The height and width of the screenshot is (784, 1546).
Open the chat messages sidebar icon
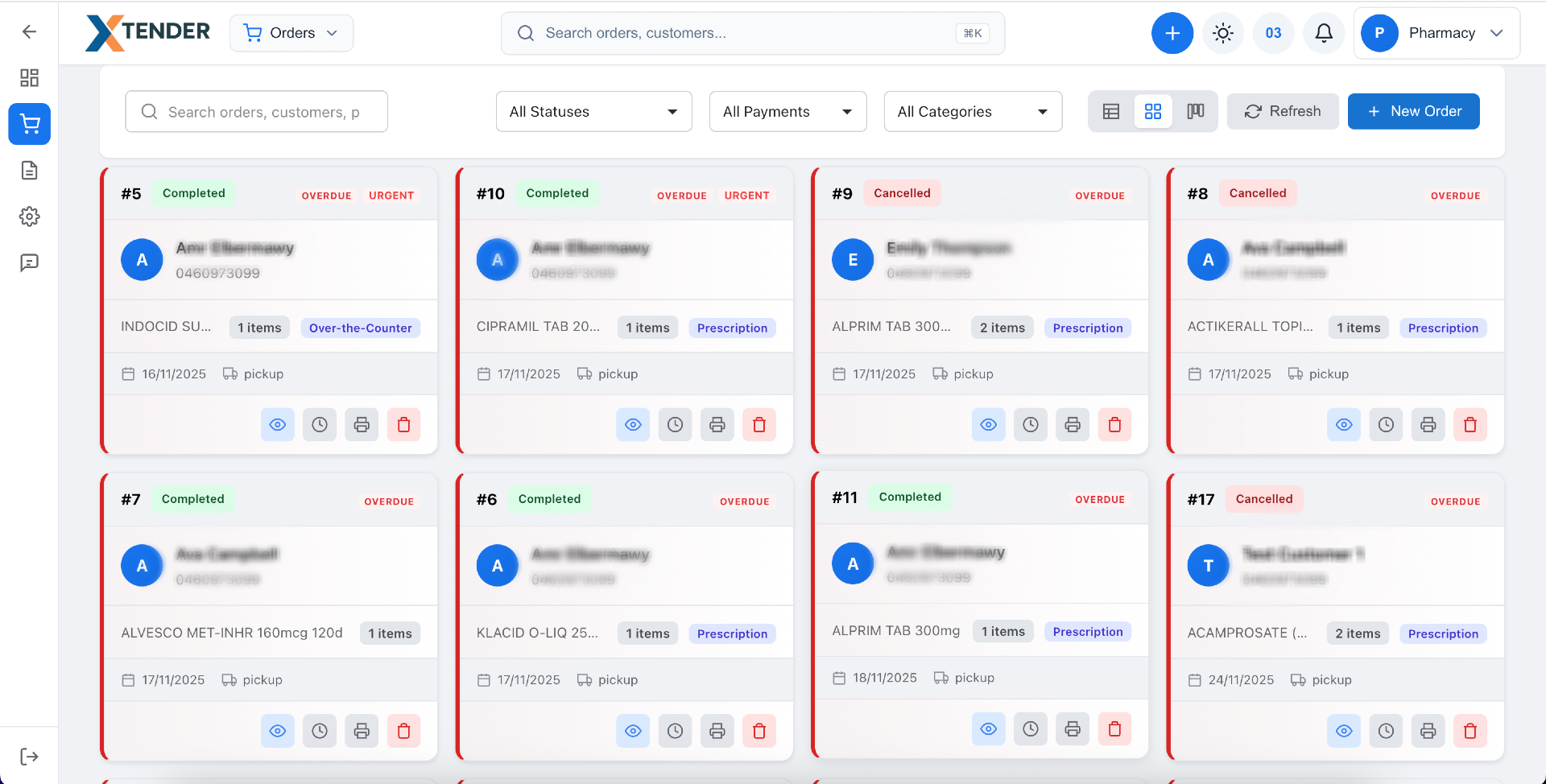(x=30, y=262)
